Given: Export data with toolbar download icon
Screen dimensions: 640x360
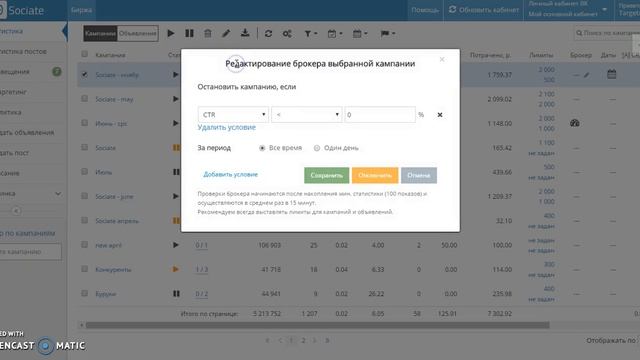Looking at the screenshot, I should [245, 33].
